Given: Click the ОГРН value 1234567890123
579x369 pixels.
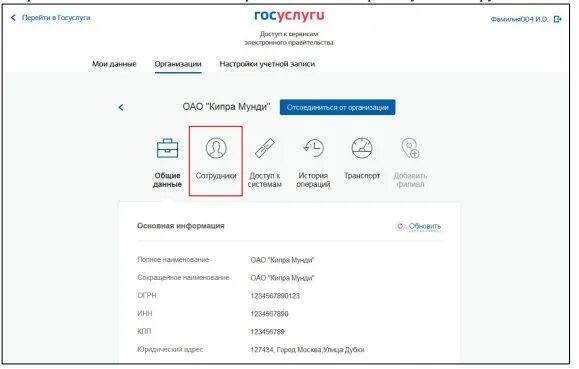Looking at the screenshot, I should (x=275, y=296).
